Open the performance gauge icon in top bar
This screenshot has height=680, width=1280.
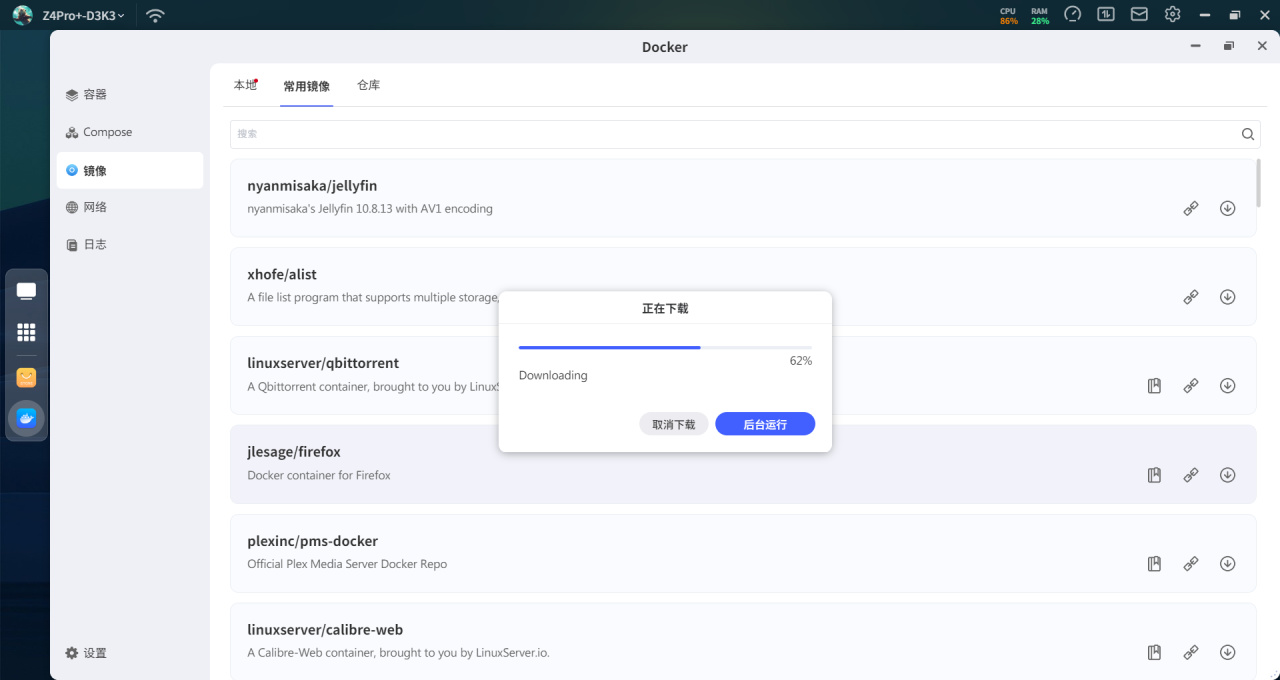pos(1073,14)
